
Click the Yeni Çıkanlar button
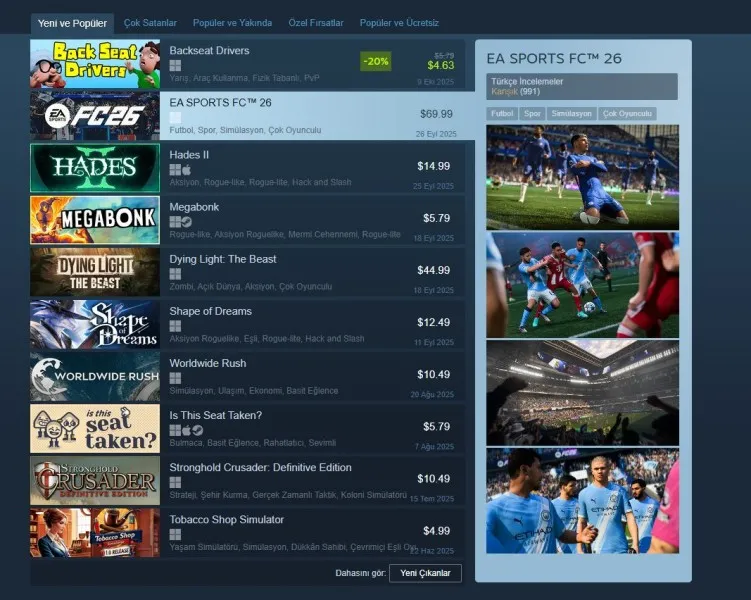point(425,573)
